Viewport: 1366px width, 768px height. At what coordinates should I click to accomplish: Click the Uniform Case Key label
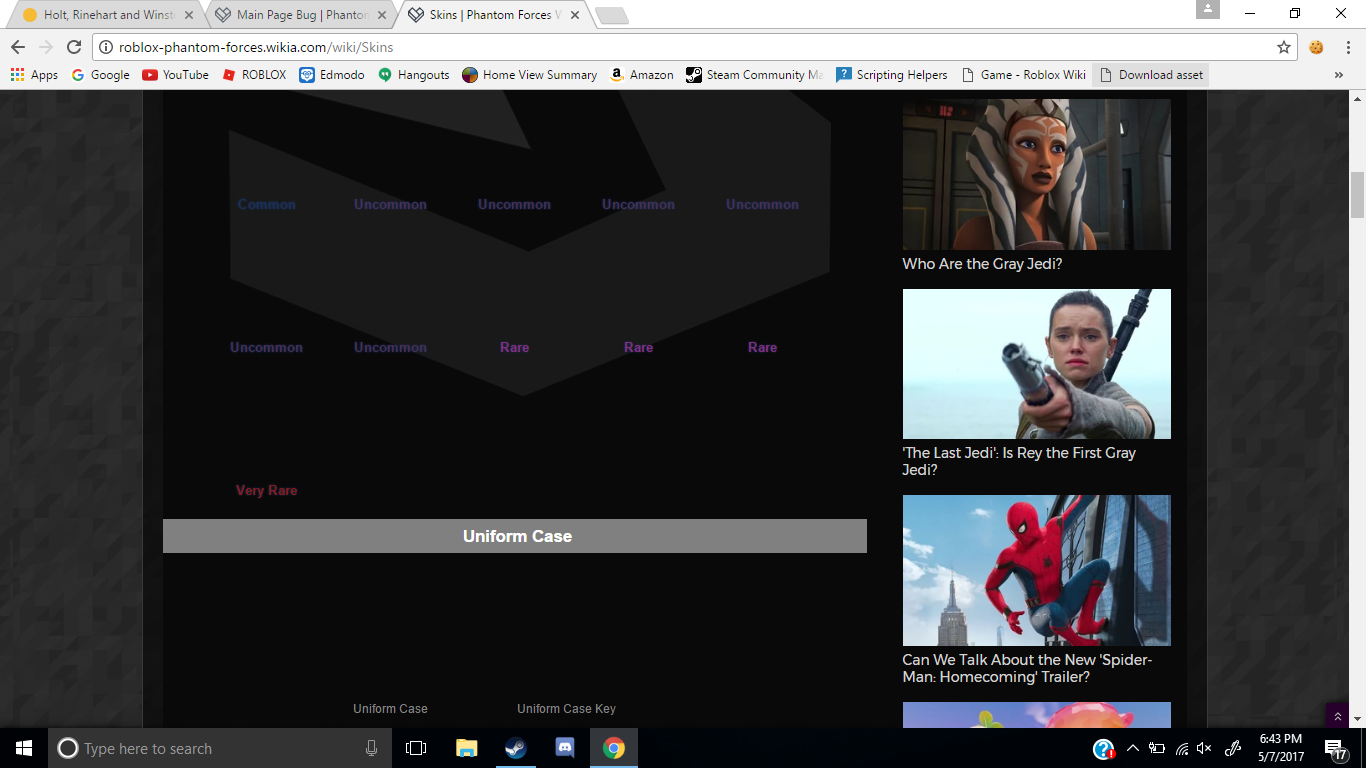click(x=566, y=709)
